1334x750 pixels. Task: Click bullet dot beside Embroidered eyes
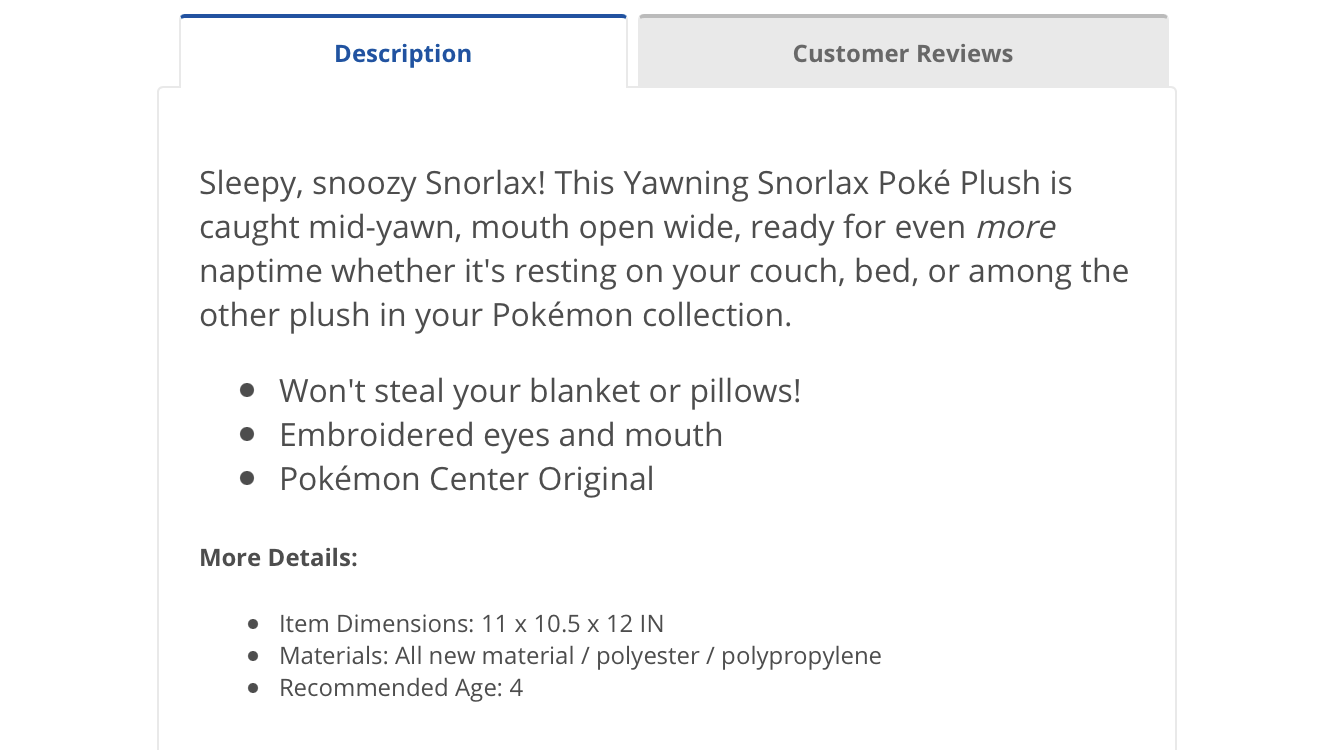coord(248,434)
